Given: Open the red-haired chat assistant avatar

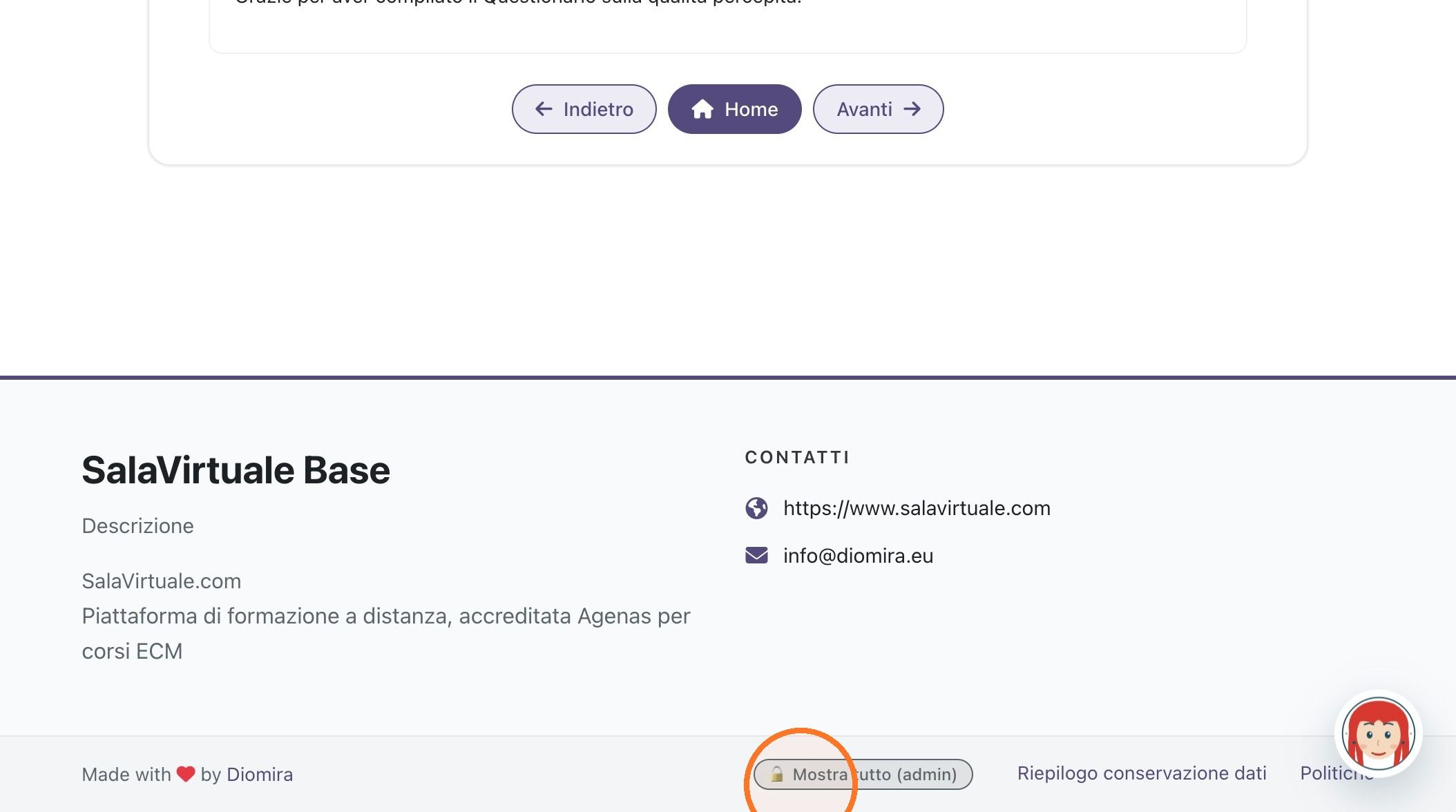Looking at the screenshot, I should tap(1378, 733).
